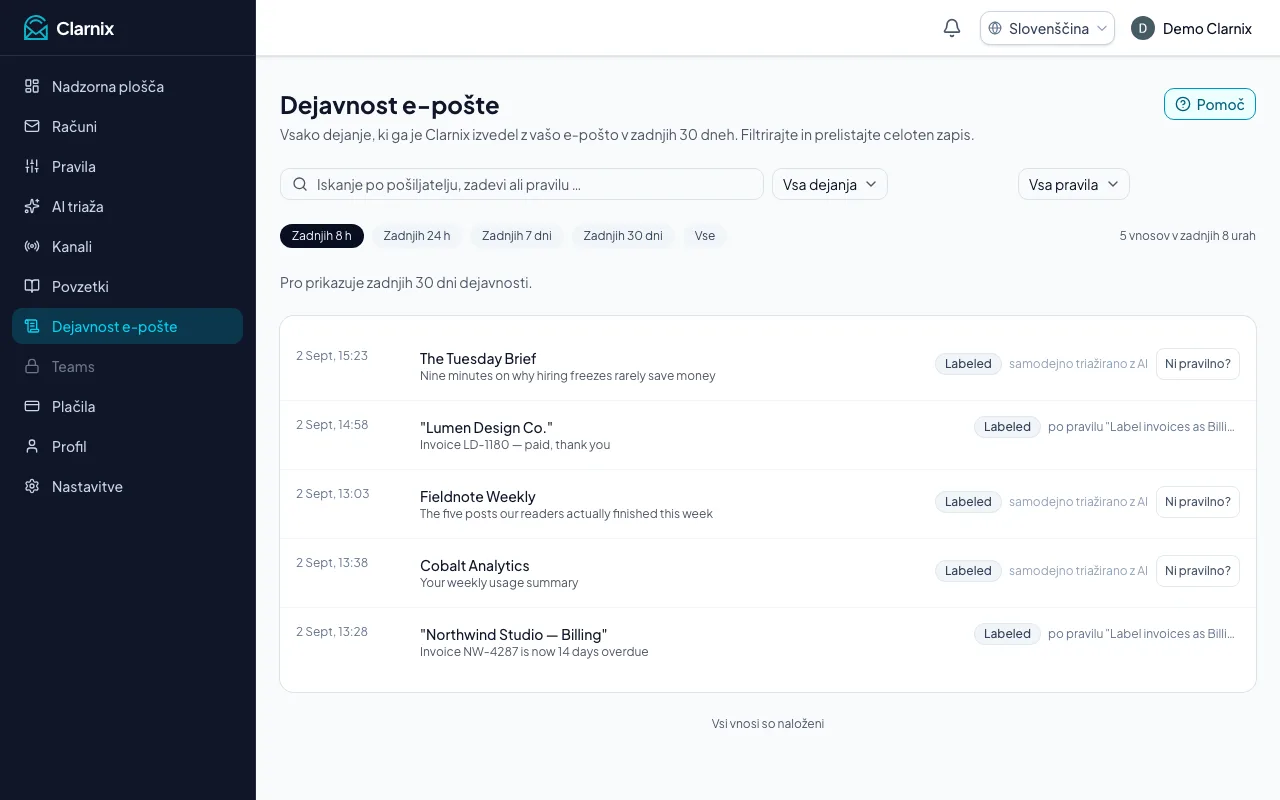Click timestamp 2 Sept, 14:58

click(332, 425)
